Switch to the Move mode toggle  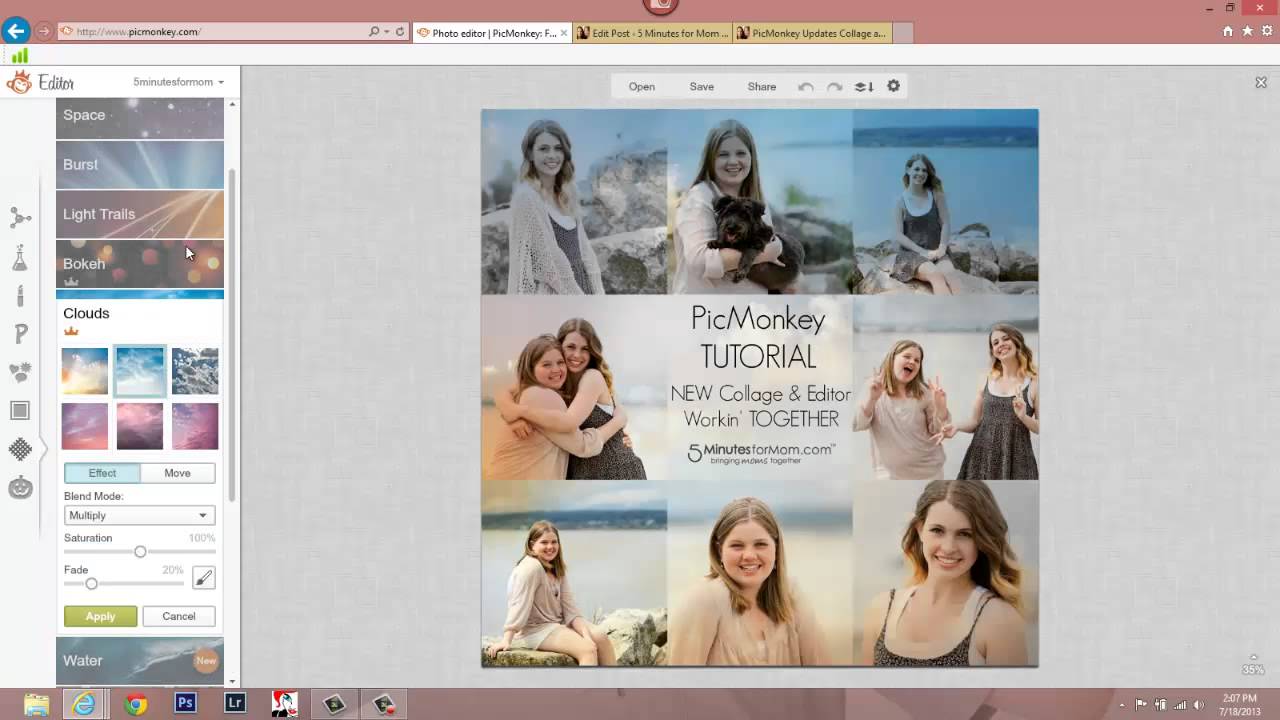177,473
